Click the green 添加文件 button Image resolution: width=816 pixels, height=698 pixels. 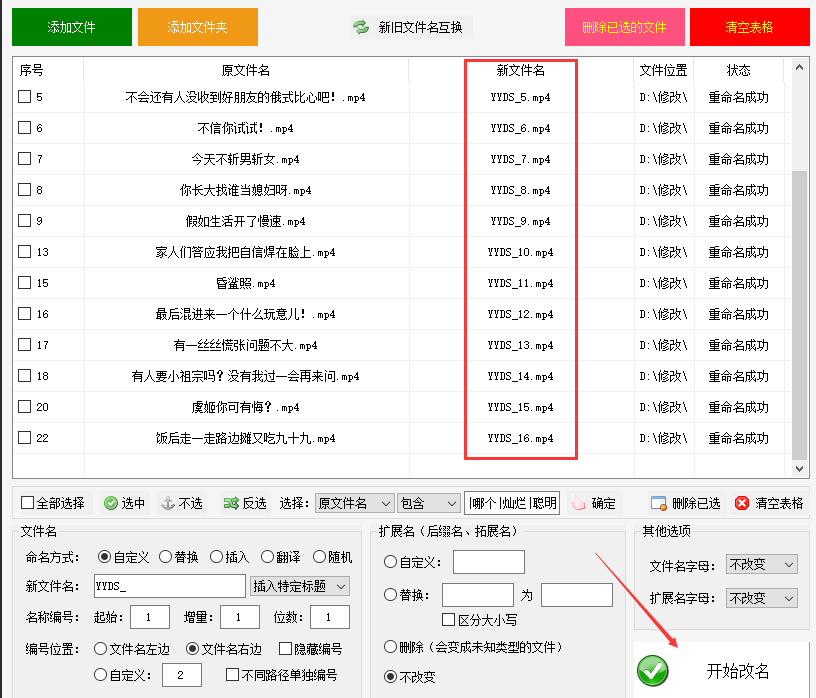[x=72, y=27]
